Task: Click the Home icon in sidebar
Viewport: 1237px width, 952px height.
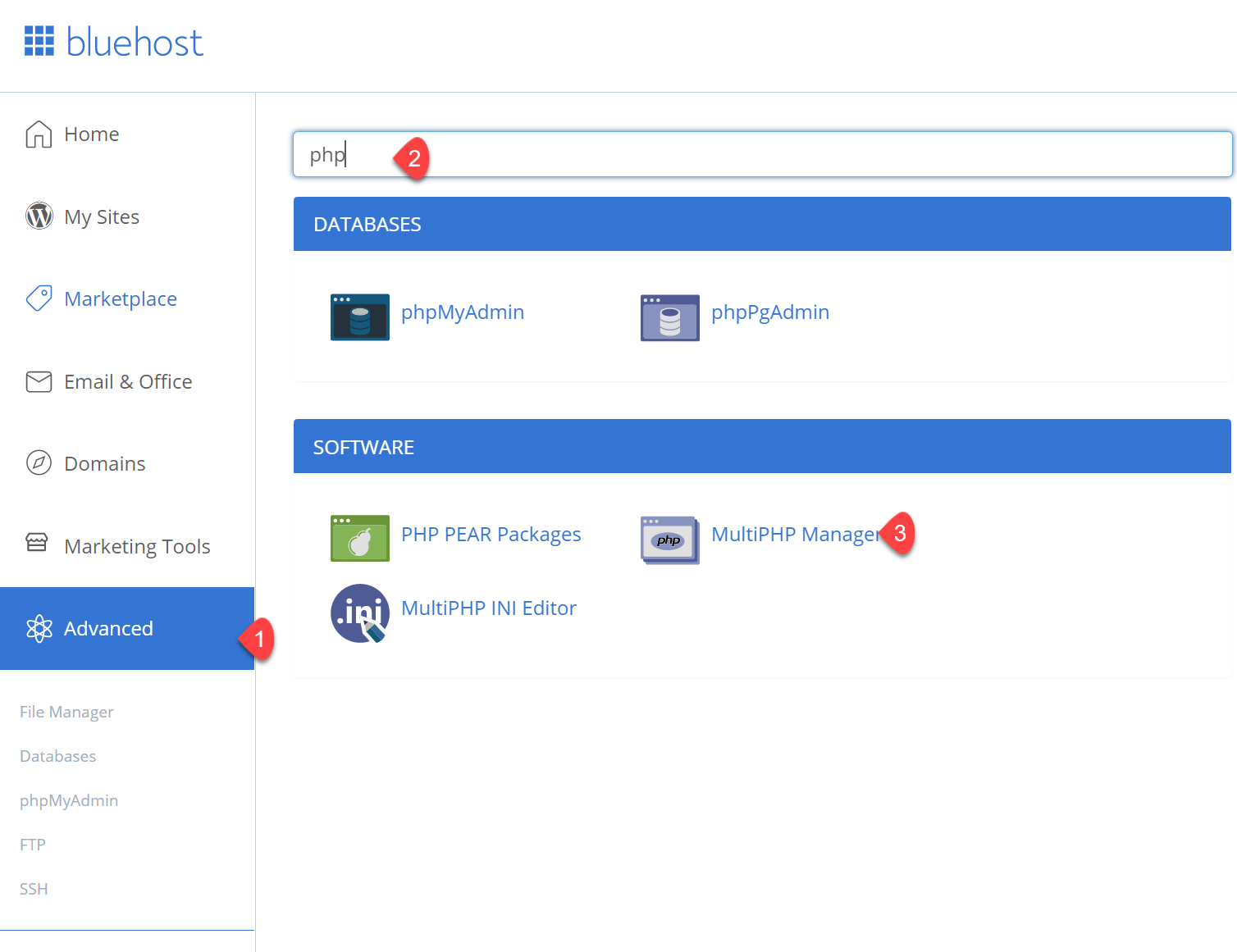Action: [x=38, y=134]
